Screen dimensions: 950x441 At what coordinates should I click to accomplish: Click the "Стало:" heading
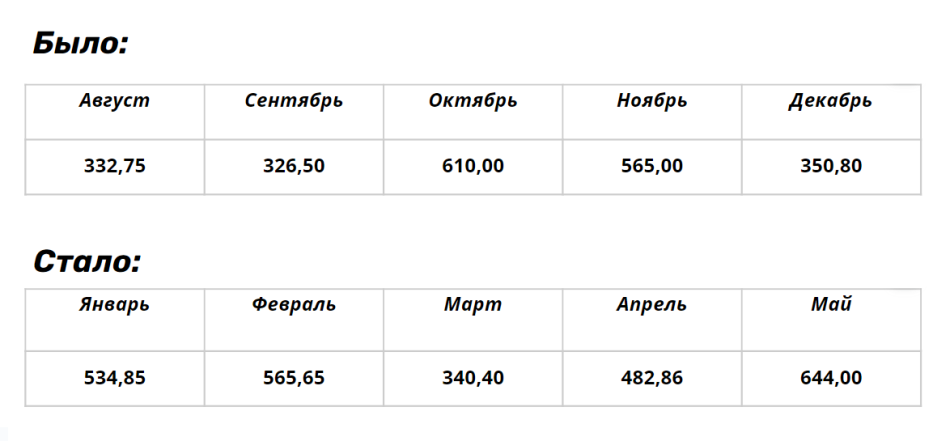pyautogui.click(x=87, y=262)
